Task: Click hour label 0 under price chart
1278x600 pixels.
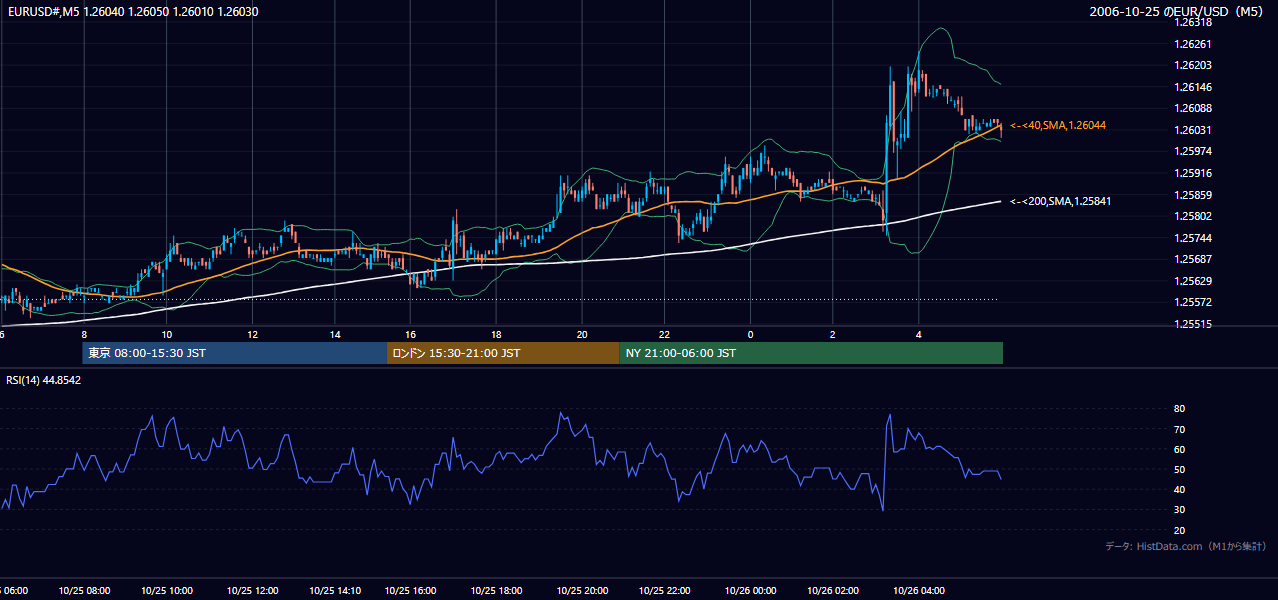Action: (x=750, y=334)
